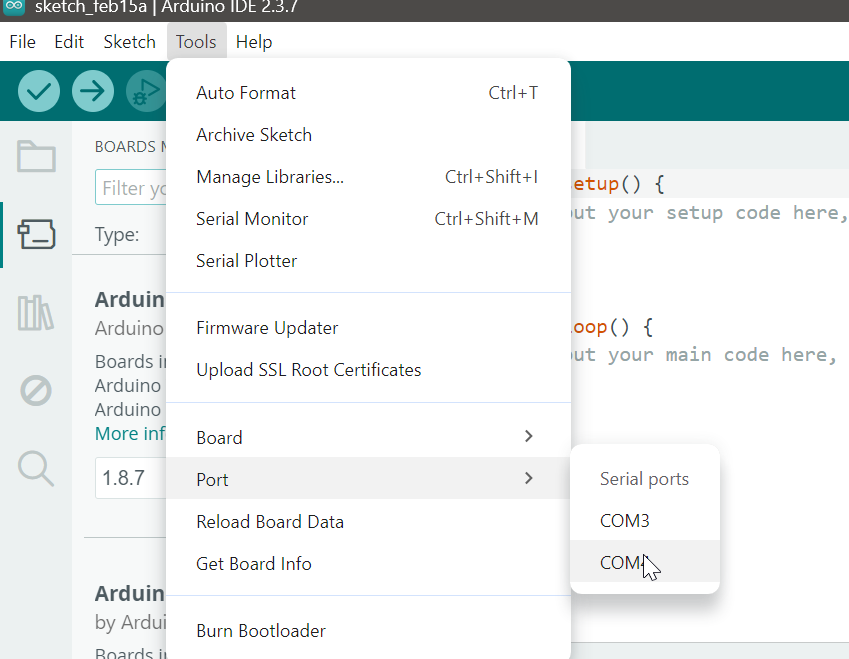The width and height of the screenshot is (849, 659).
Task: Start debugging with the Debug icon
Action: 145,92
